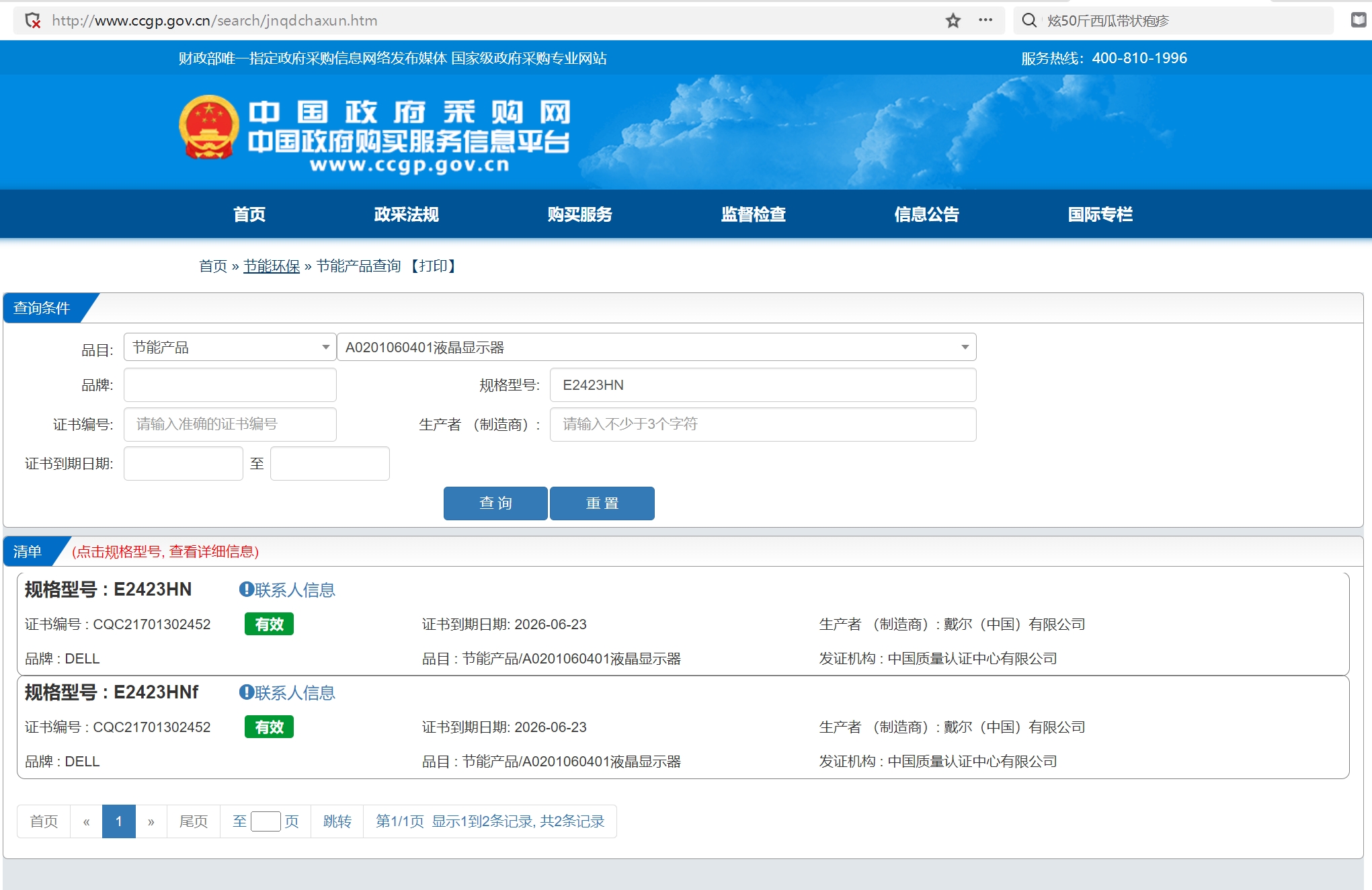Click the certificate expiry end date field

329,463
